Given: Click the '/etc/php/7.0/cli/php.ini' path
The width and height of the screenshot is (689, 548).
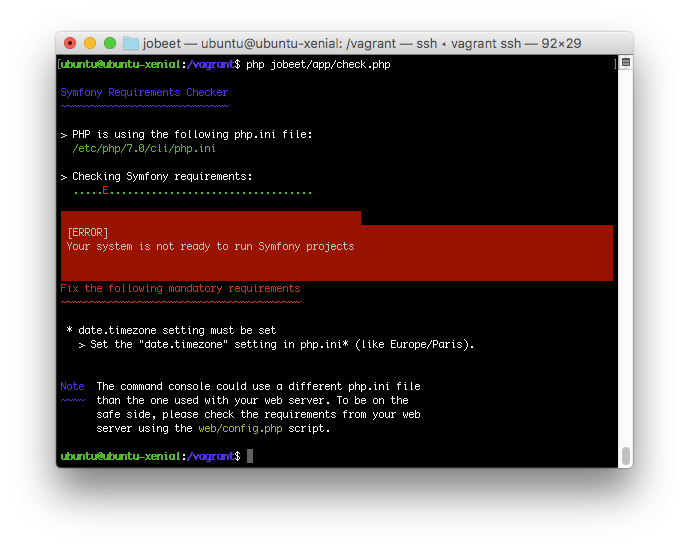Looking at the screenshot, I should pos(144,149).
